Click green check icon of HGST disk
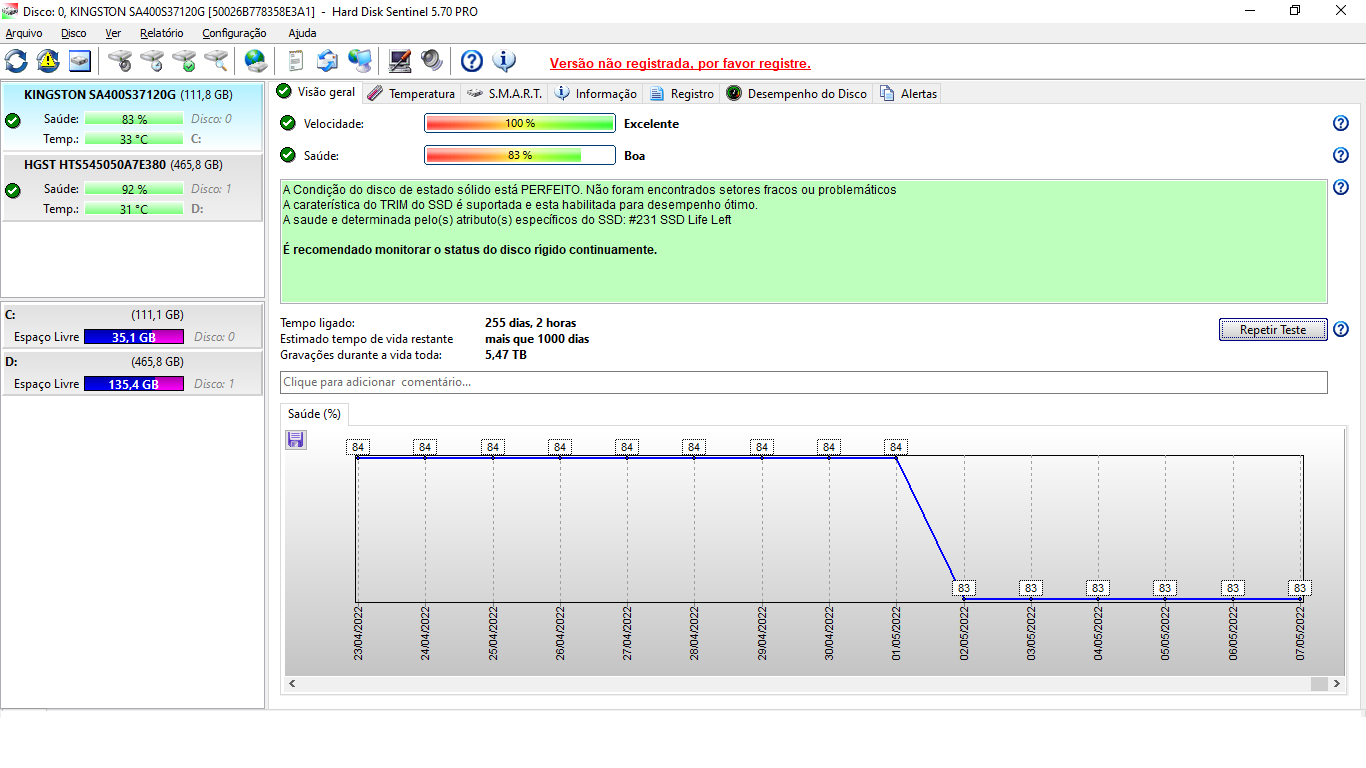This screenshot has height=768, width=1366. click(13, 190)
